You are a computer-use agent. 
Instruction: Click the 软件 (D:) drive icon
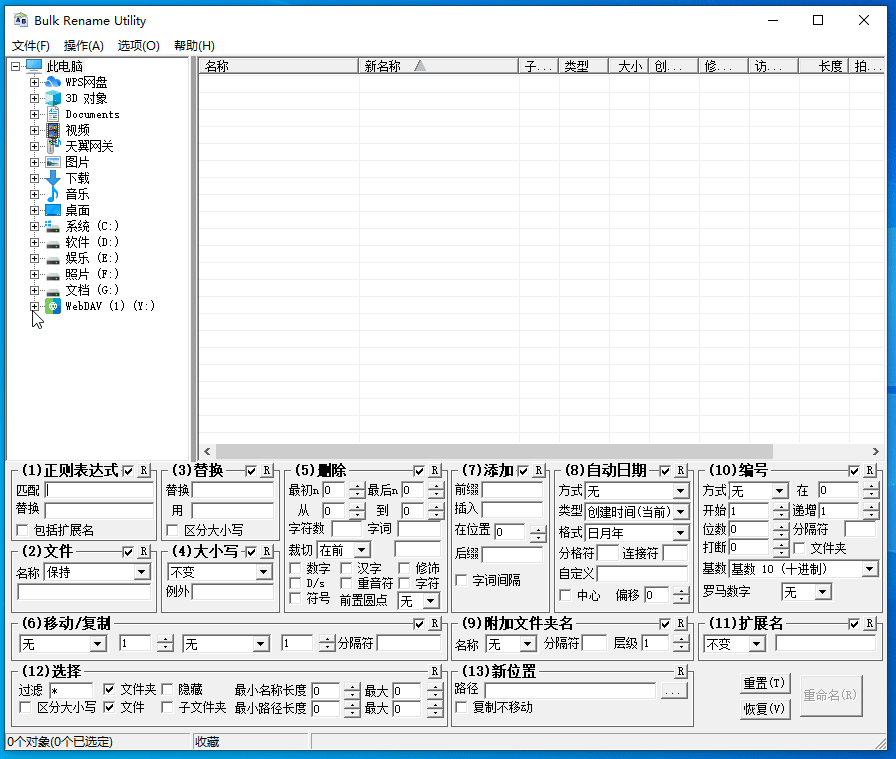(x=53, y=243)
